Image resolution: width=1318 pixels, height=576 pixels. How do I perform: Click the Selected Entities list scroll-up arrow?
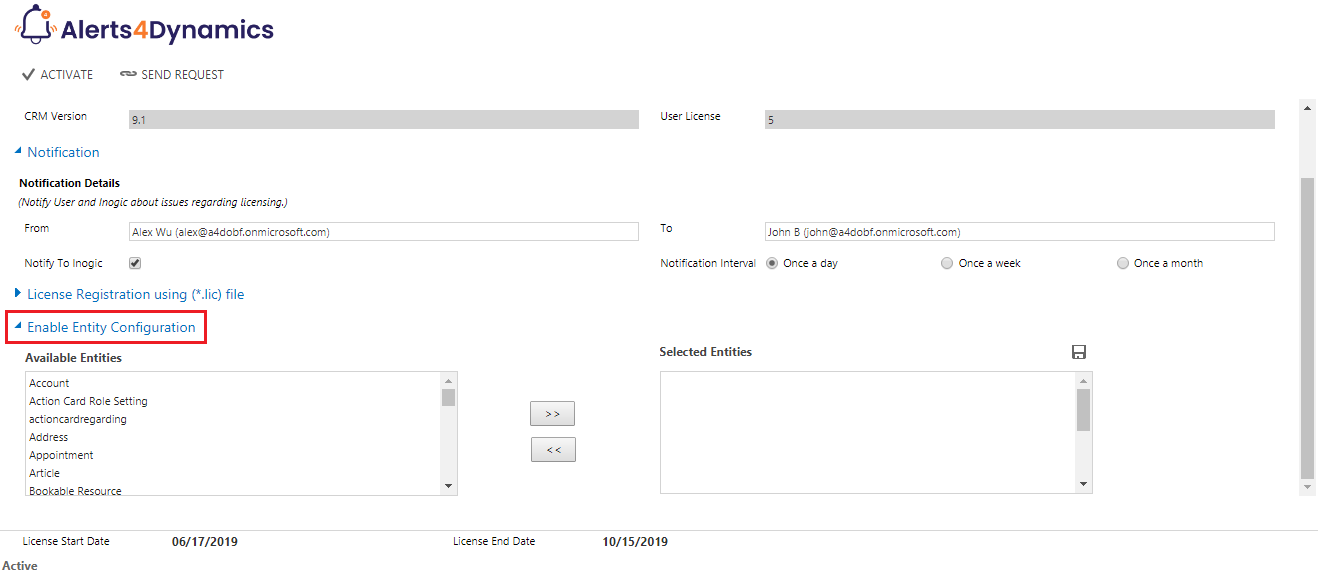[1083, 381]
